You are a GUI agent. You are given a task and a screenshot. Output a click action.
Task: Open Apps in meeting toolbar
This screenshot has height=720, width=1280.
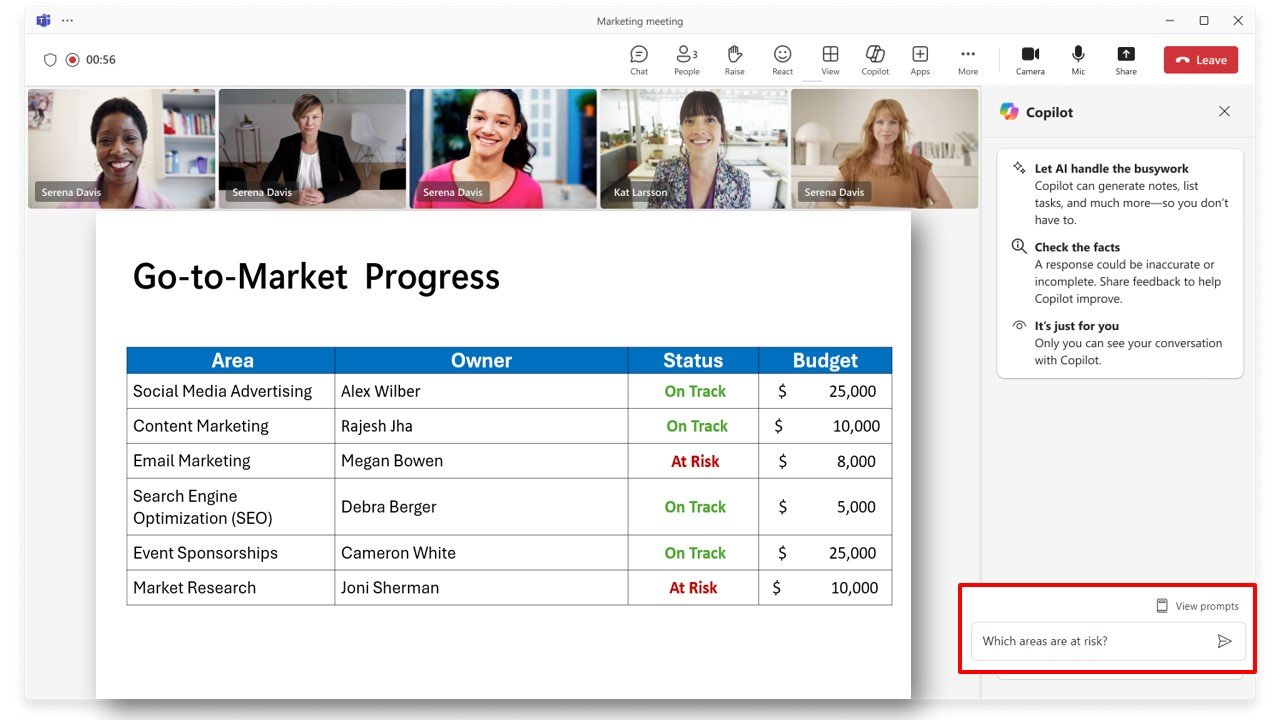click(x=920, y=60)
